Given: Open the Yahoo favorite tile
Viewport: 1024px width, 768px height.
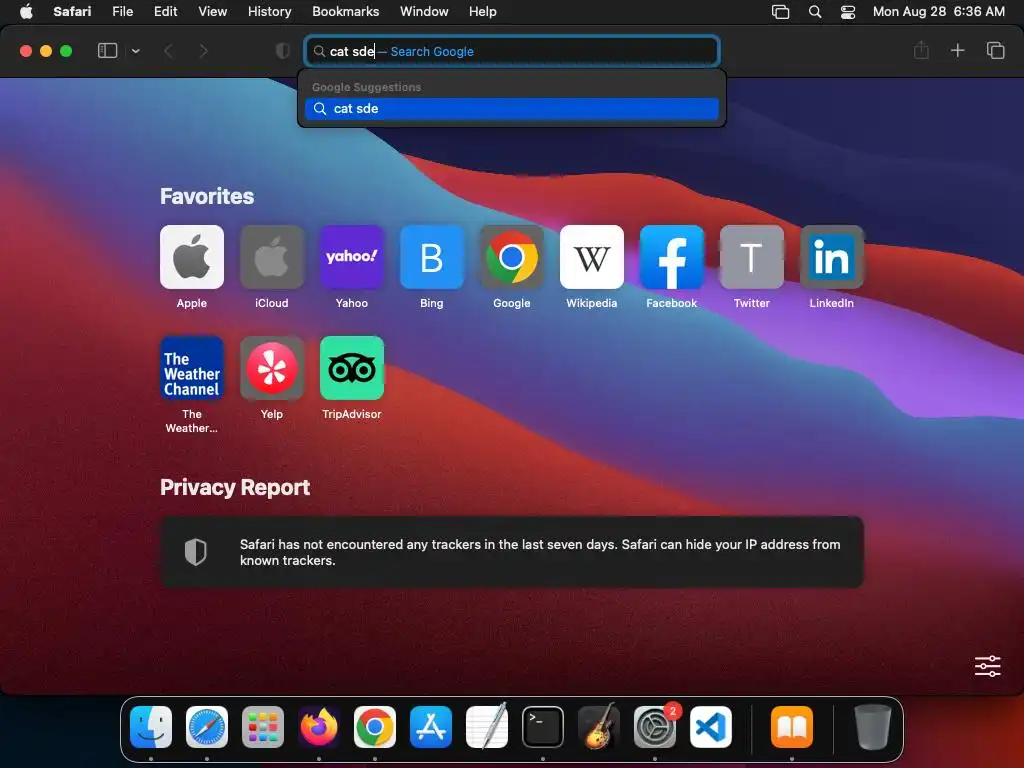Looking at the screenshot, I should 351,257.
